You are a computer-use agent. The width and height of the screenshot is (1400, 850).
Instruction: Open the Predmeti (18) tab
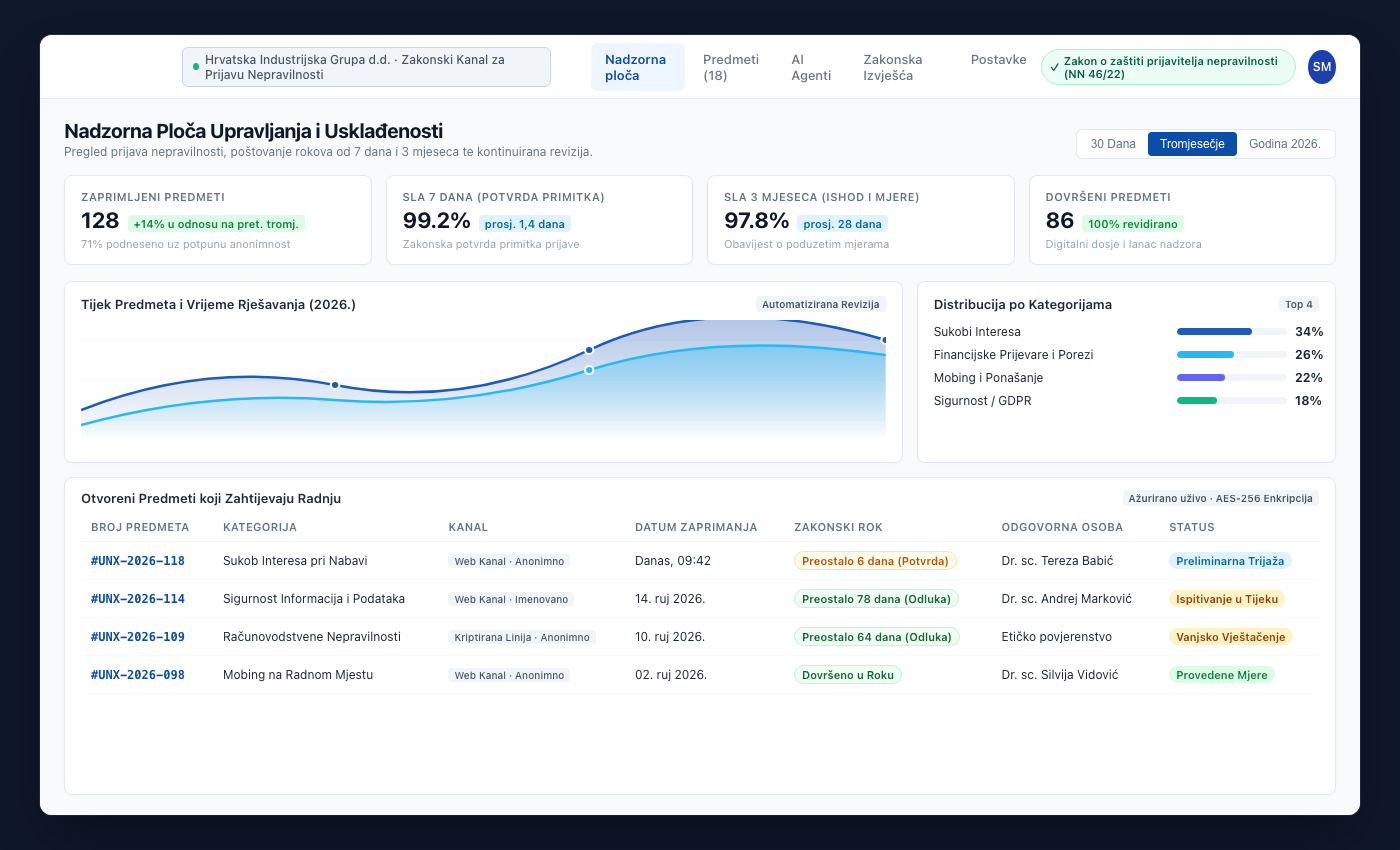pyautogui.click(x=731, y=67)
